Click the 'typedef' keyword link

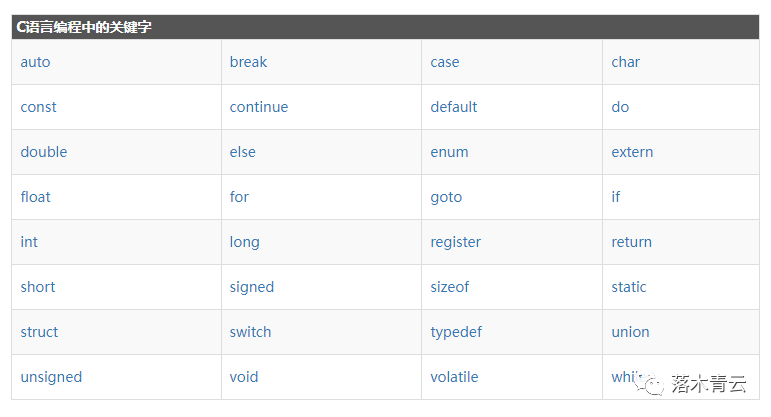point(457,332)
